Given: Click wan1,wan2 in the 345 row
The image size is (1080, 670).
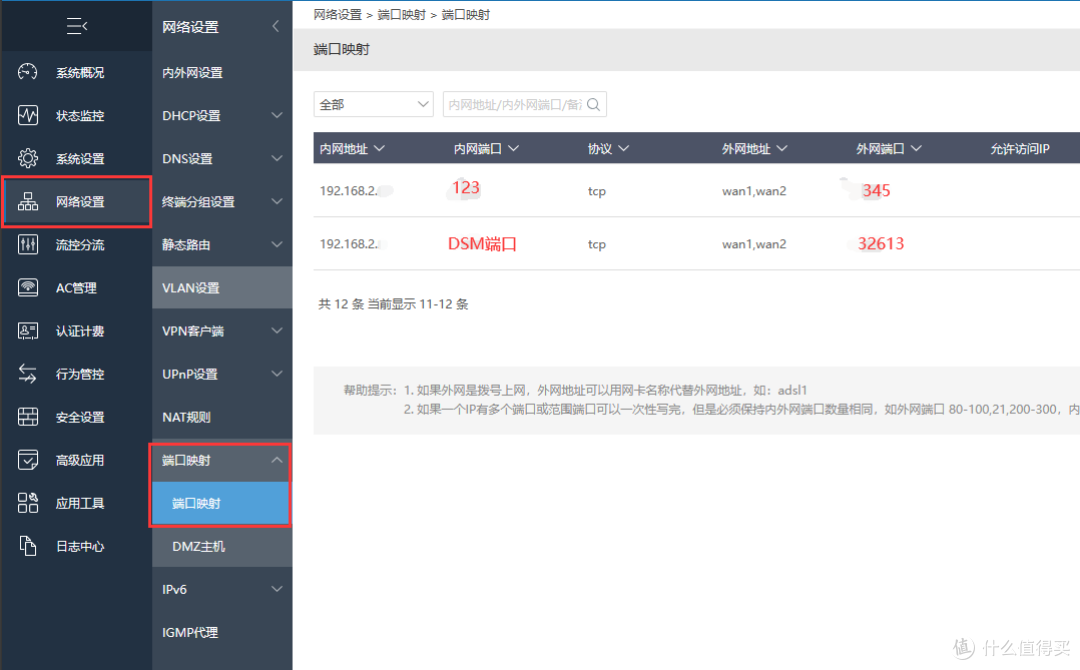Looking at the screenshot, I should (x=754, y=191).
